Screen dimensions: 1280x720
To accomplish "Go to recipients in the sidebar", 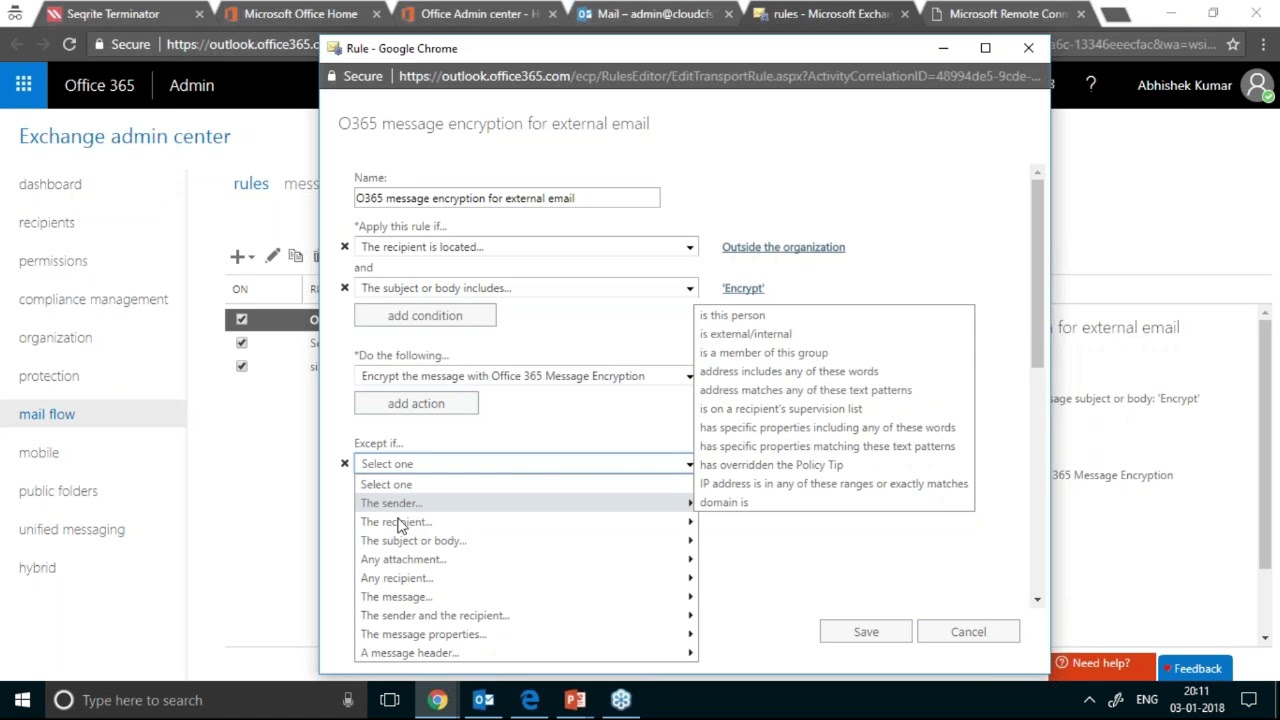I will [x=46, y=222].
